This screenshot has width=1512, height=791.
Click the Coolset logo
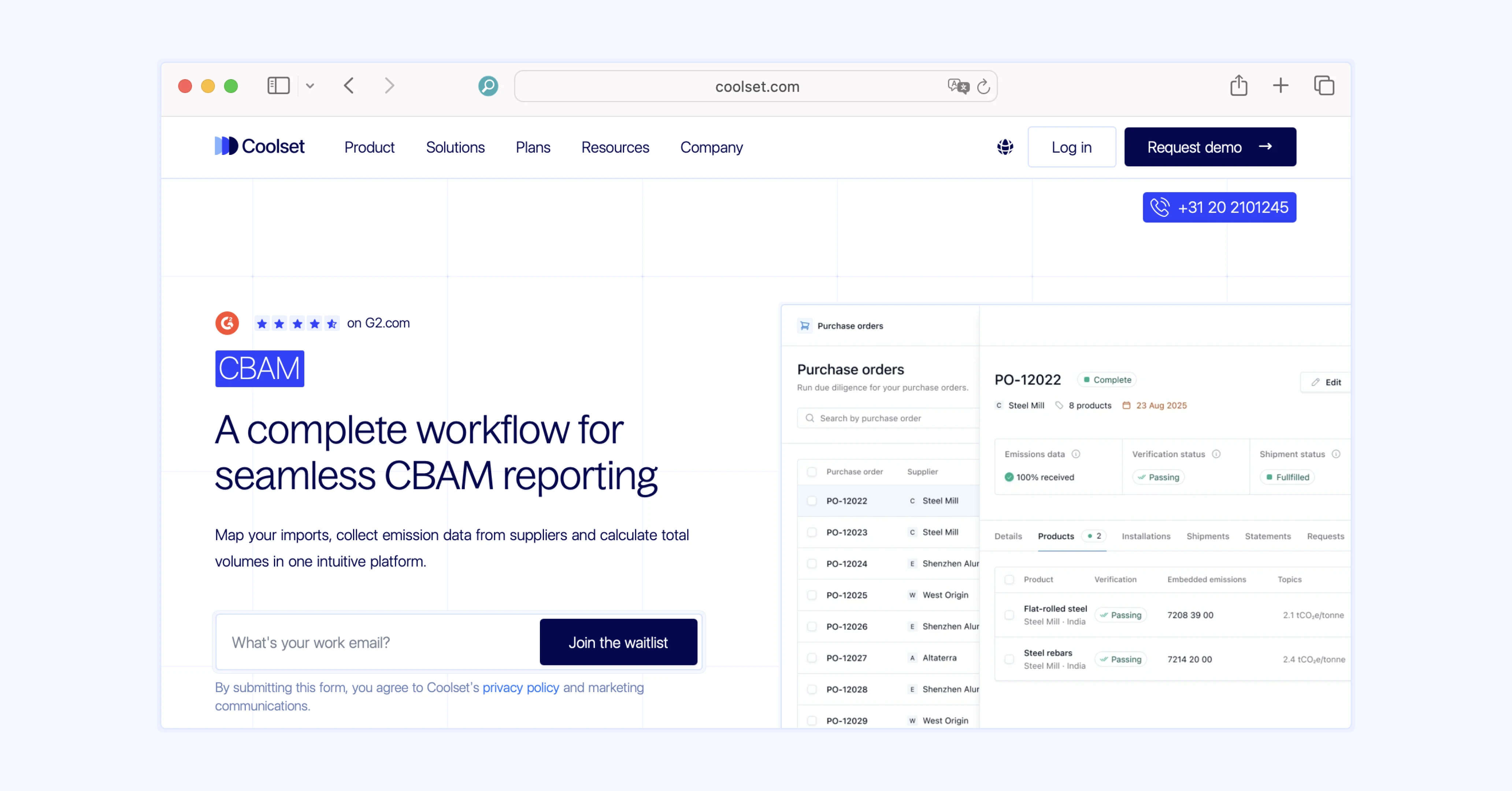click(259, 146)
